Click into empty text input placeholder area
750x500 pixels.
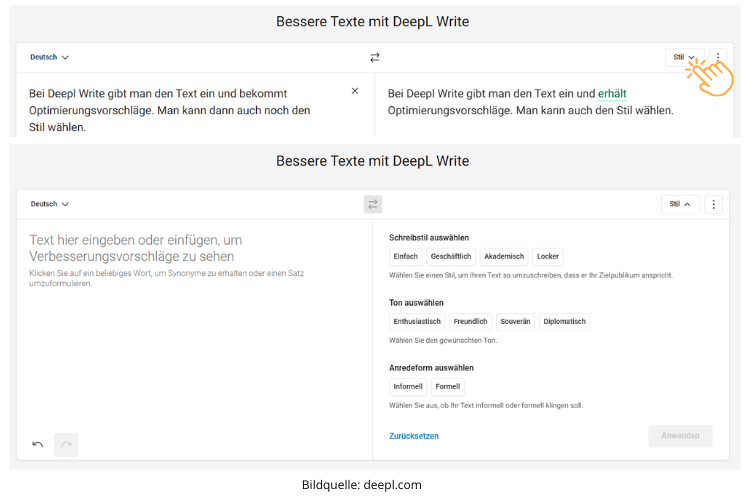(x=136, y=248)
